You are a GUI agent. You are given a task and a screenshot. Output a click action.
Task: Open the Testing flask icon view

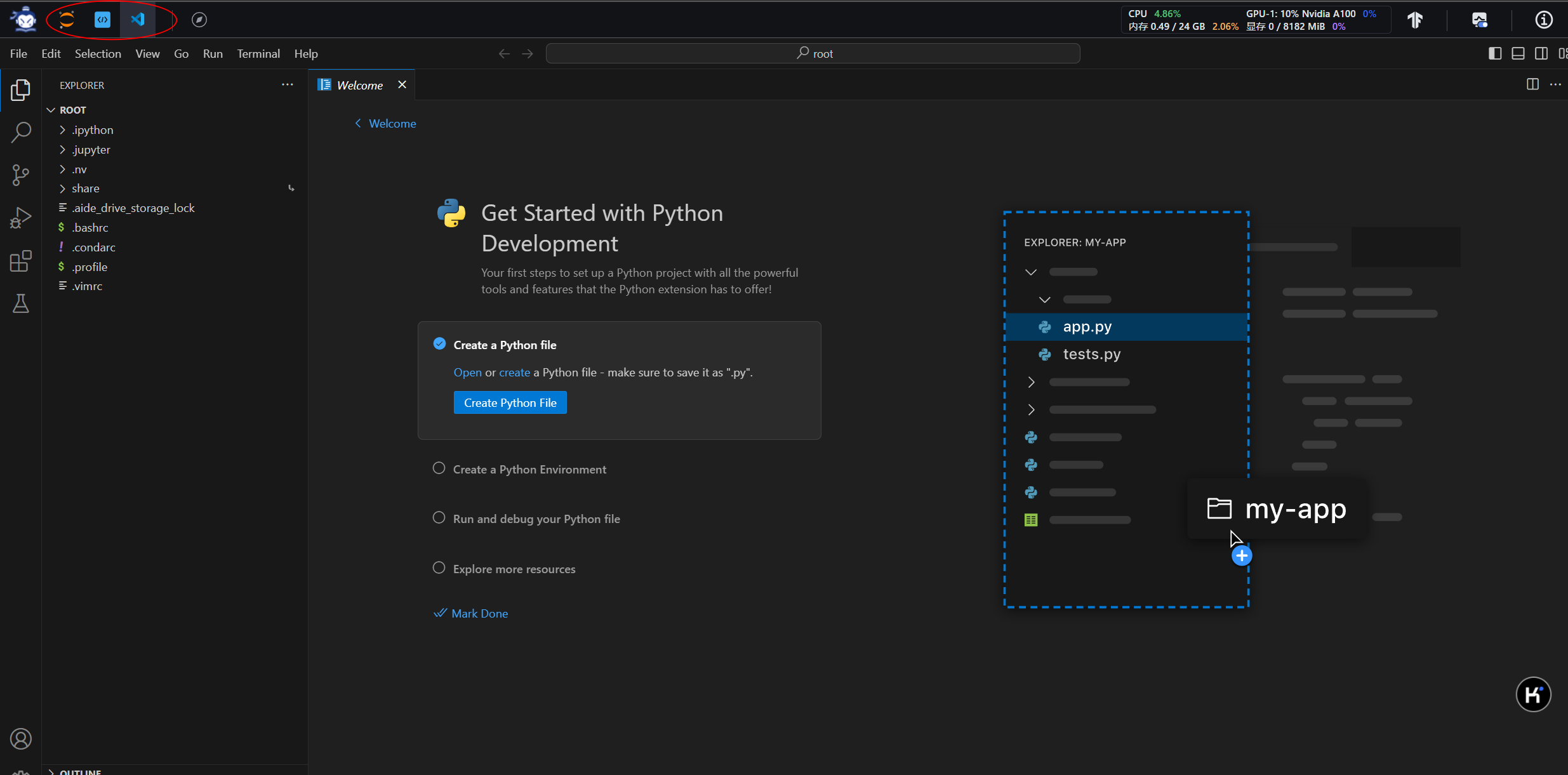coord(20,303)
